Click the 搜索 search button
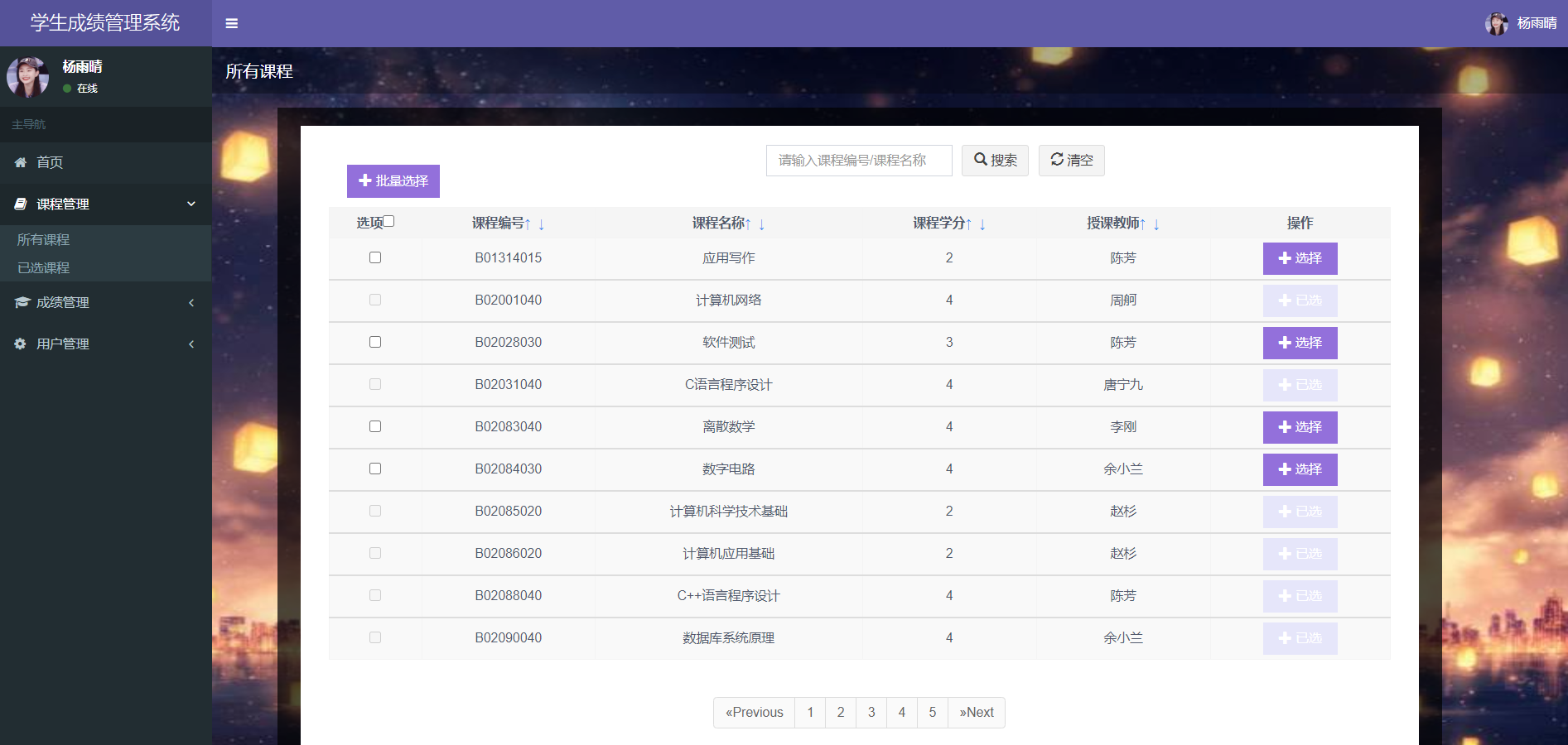 (x=995, y=161)
